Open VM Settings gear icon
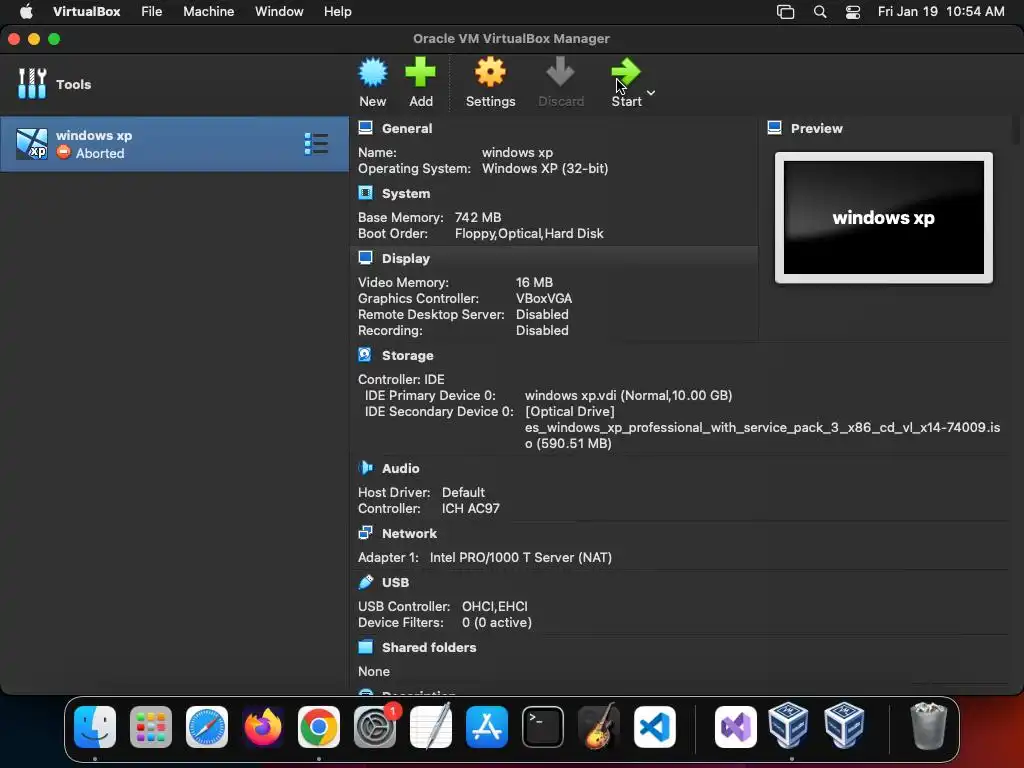This screenshot has width=1024, height=768. 490,72
